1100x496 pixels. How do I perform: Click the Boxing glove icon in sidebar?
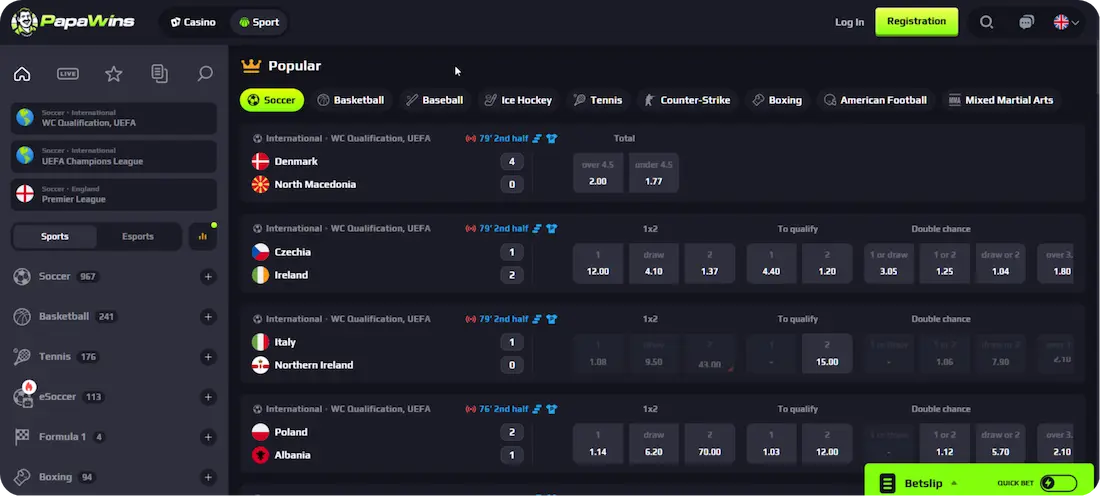[22, 477]
